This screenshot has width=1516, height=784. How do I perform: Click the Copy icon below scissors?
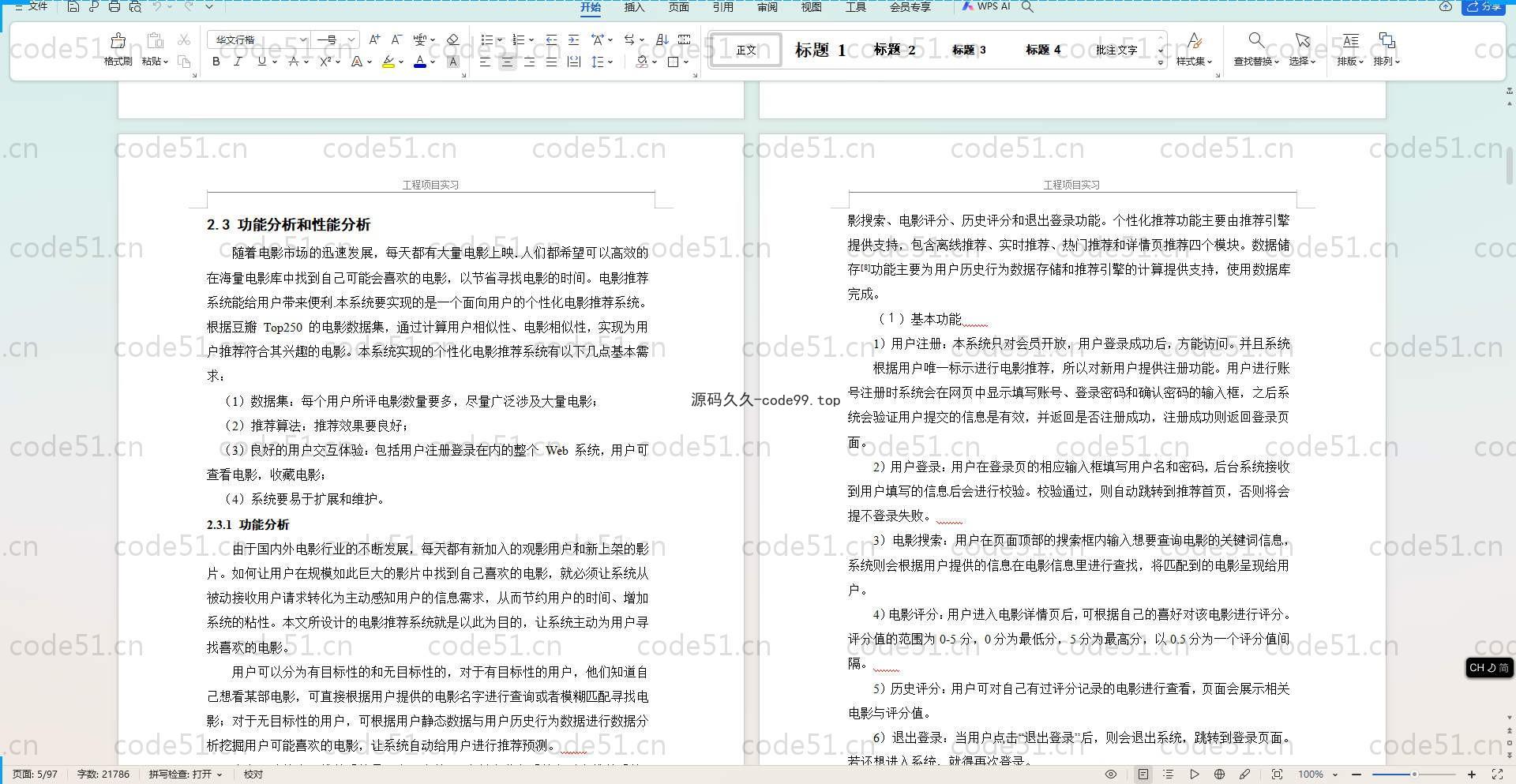pyautogui.click(x=184, y=62)
